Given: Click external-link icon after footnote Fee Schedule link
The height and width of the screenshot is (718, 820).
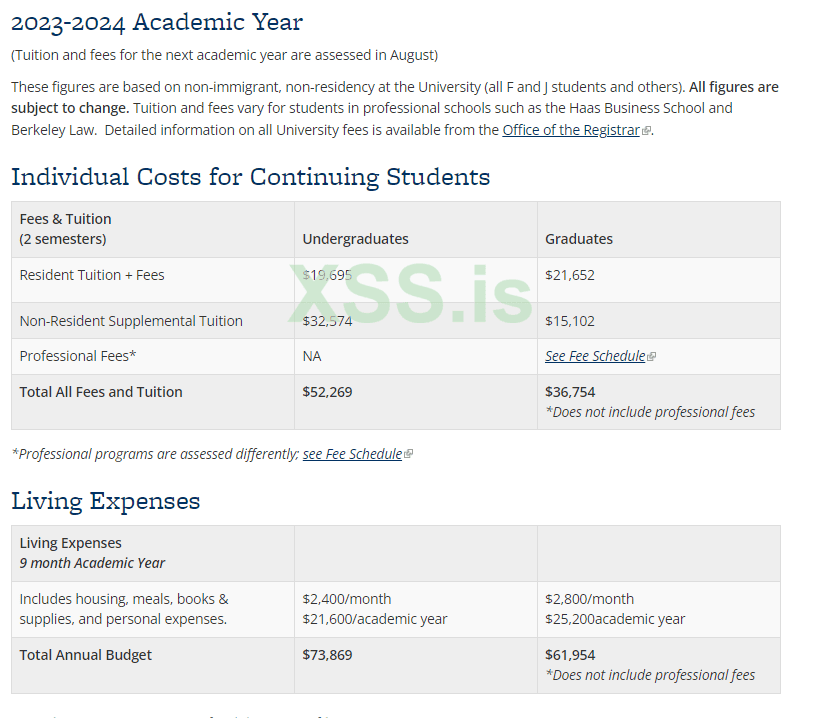Looking at the screenshot, I should coord(408,455).
